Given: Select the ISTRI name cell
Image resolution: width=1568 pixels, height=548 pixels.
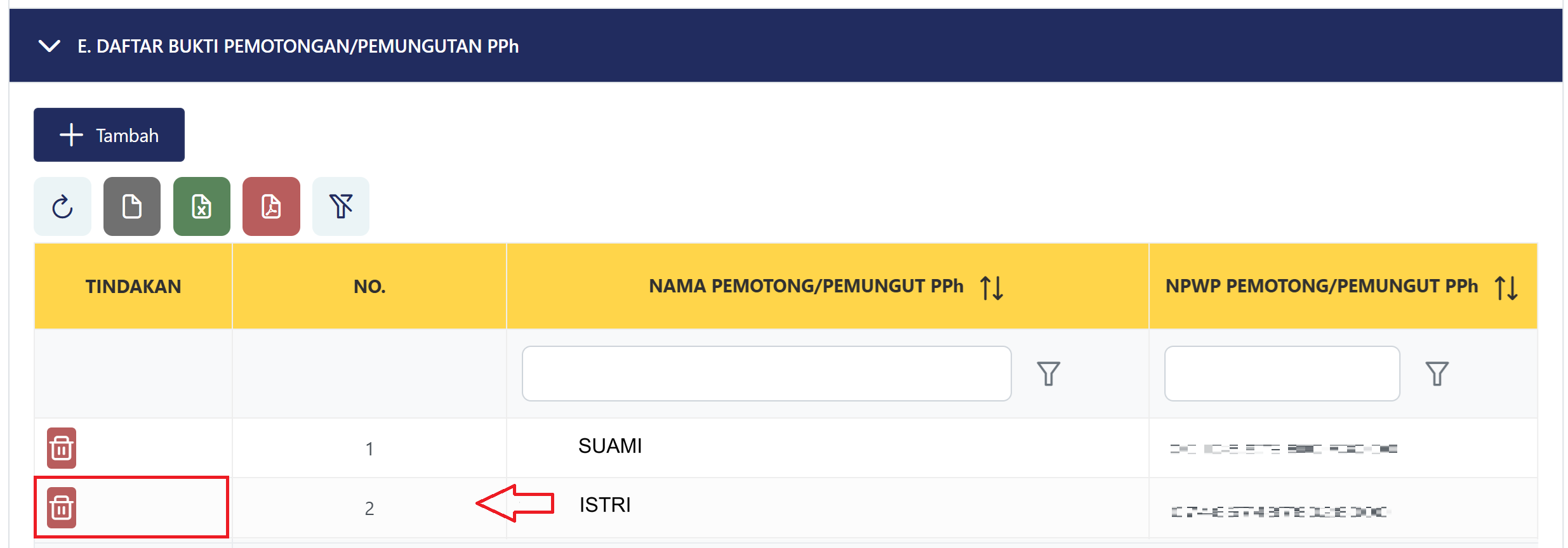Looking at the screenshot, I should tap(605, 505).
